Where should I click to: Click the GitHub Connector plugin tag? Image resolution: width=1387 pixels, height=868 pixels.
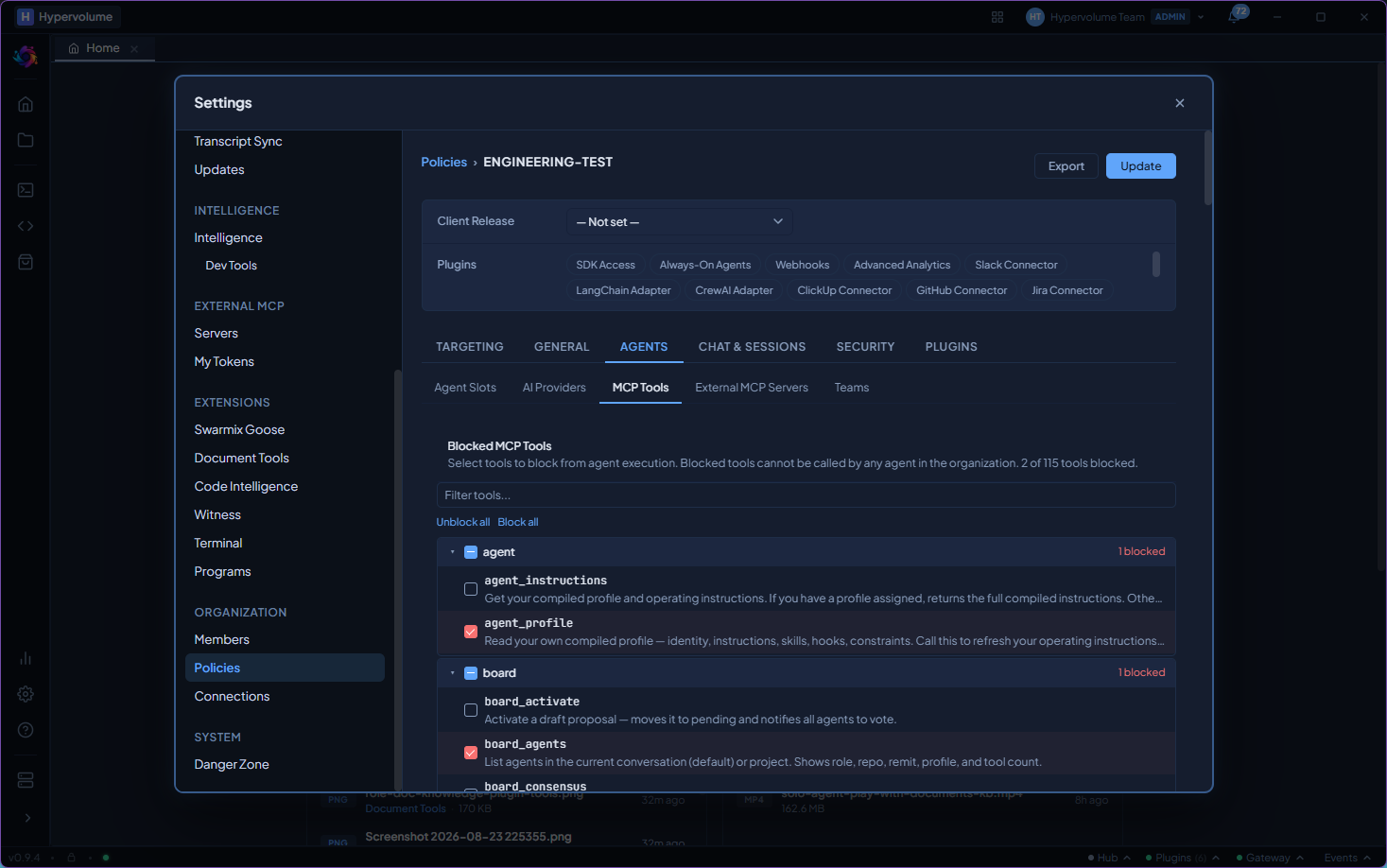coord(962,290)
